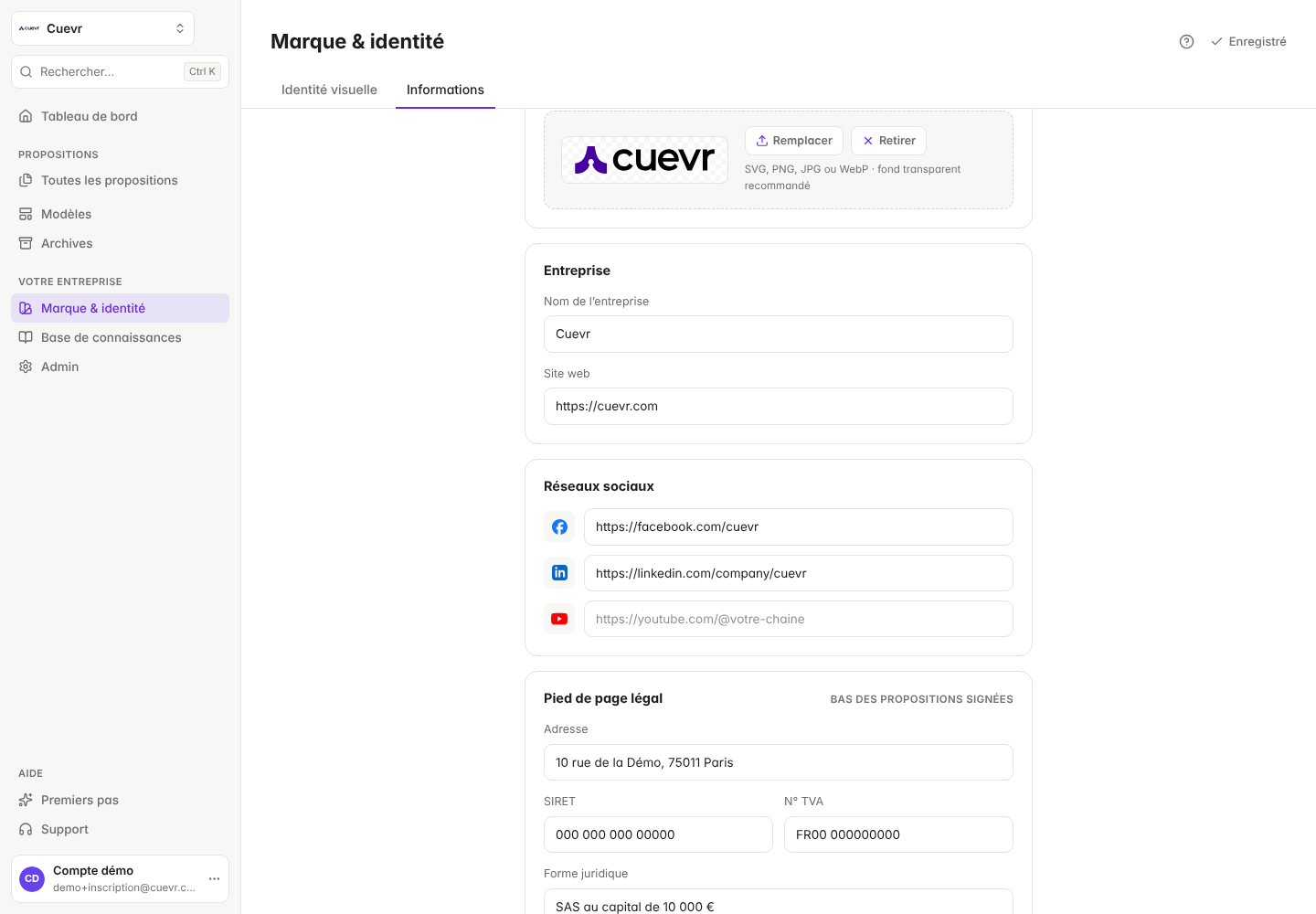Viewport: 1316px width, 914px height.
Task: Click the N° TVA input field
Action: [898, 834]
